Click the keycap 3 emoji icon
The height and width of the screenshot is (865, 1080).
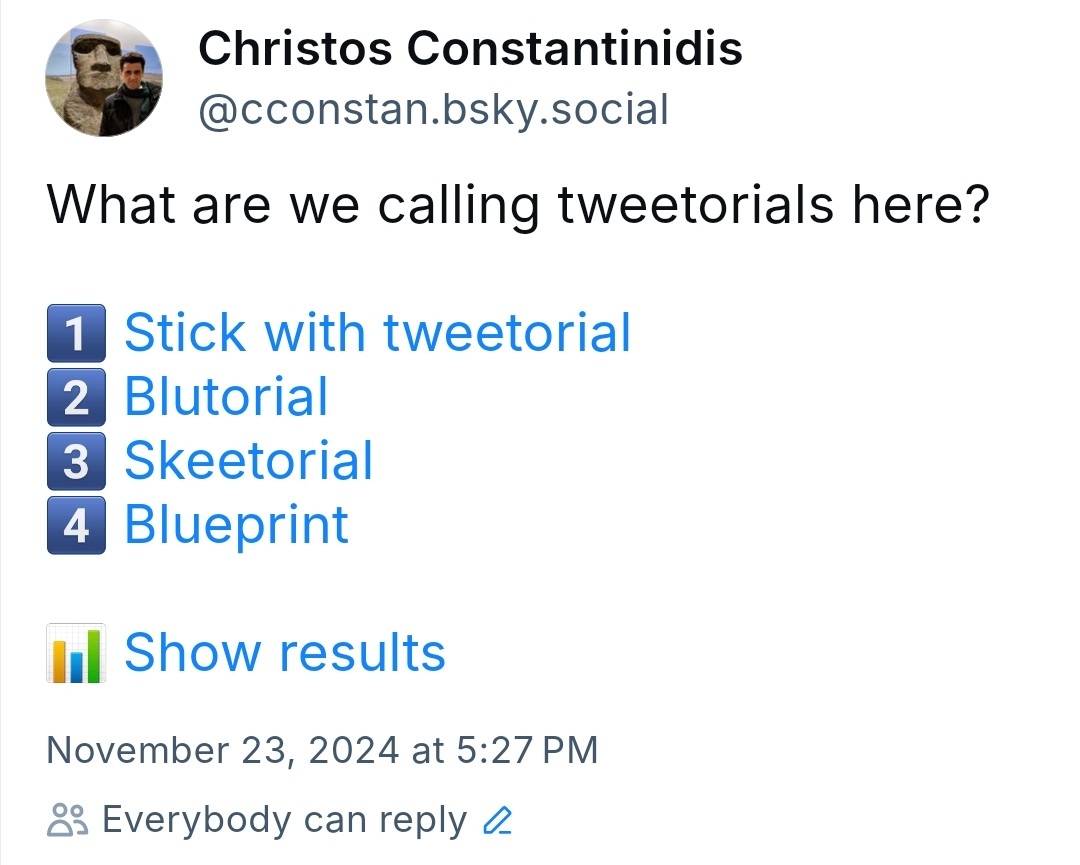[76, 462]
